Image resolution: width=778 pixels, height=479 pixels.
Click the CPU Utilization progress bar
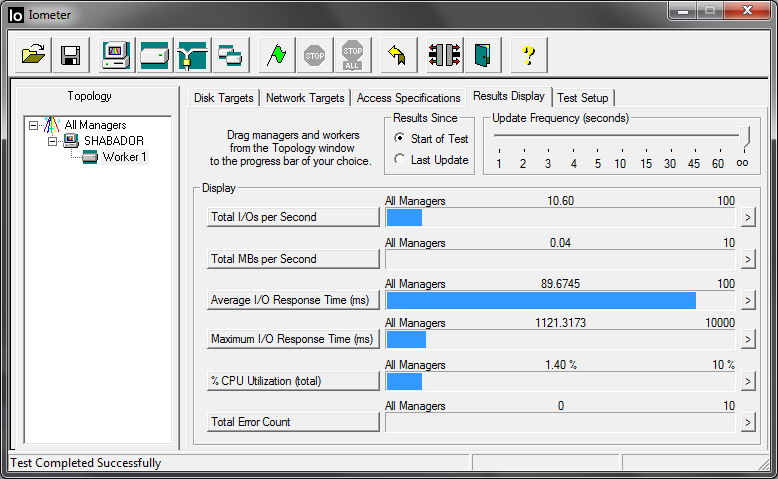560,381
